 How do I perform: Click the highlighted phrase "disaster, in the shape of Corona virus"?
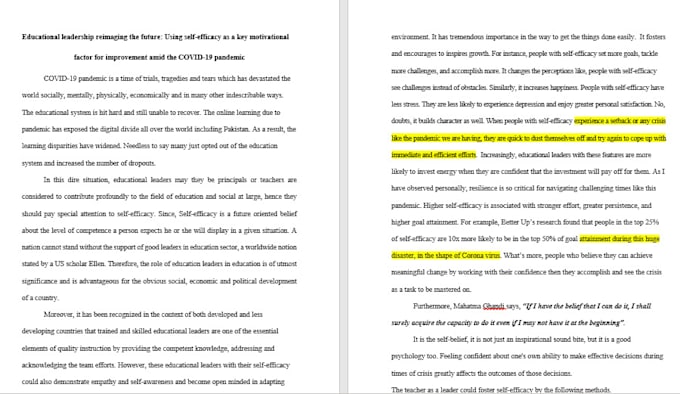(x=445, y=255)
